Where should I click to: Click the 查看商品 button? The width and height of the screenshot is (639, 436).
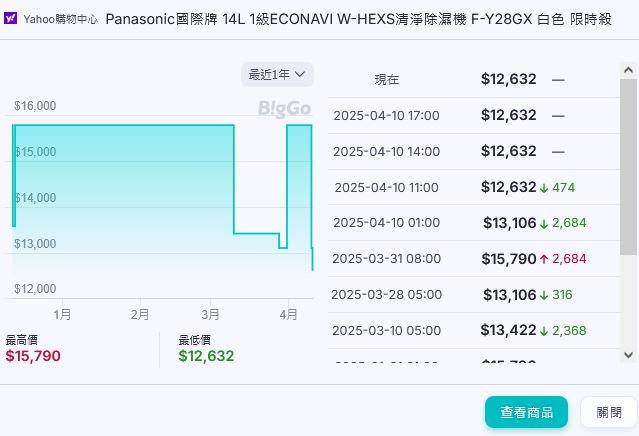pos(526,412)
